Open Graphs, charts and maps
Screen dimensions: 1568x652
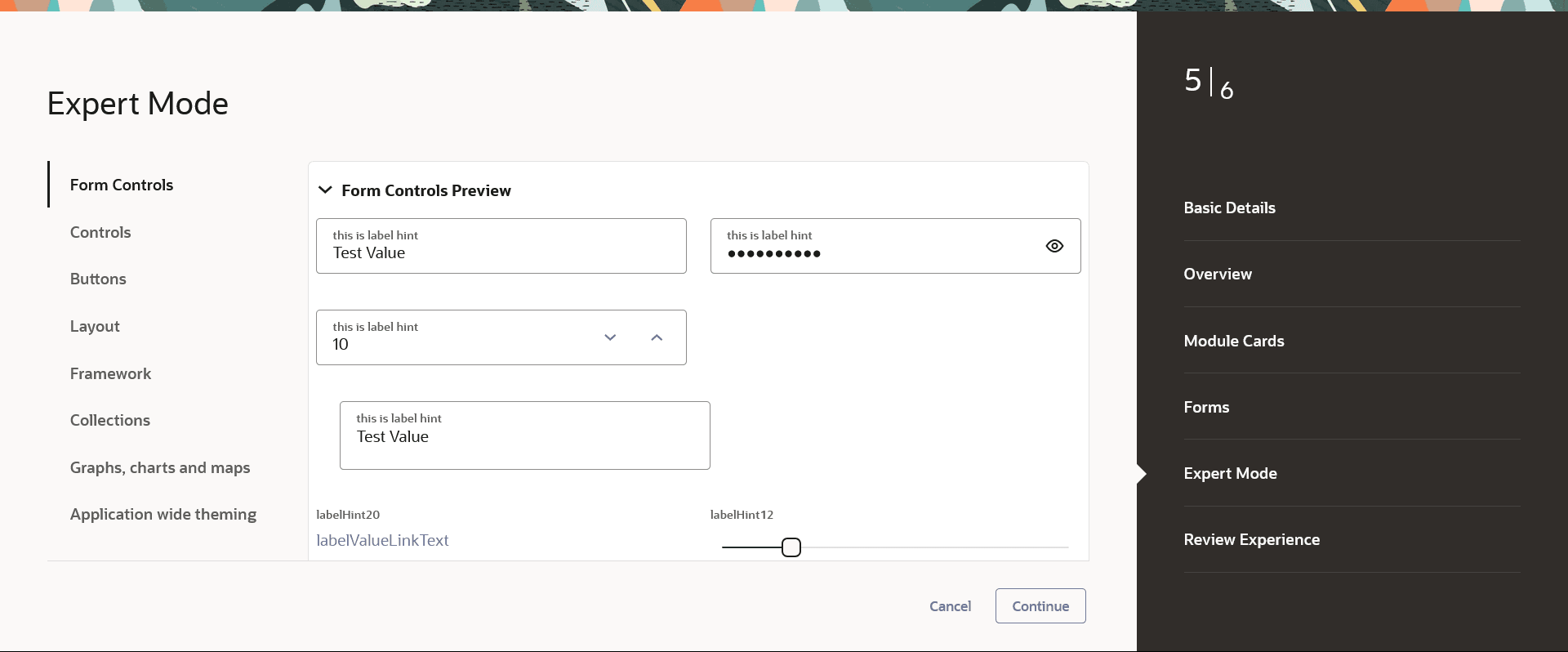[160, 467]
